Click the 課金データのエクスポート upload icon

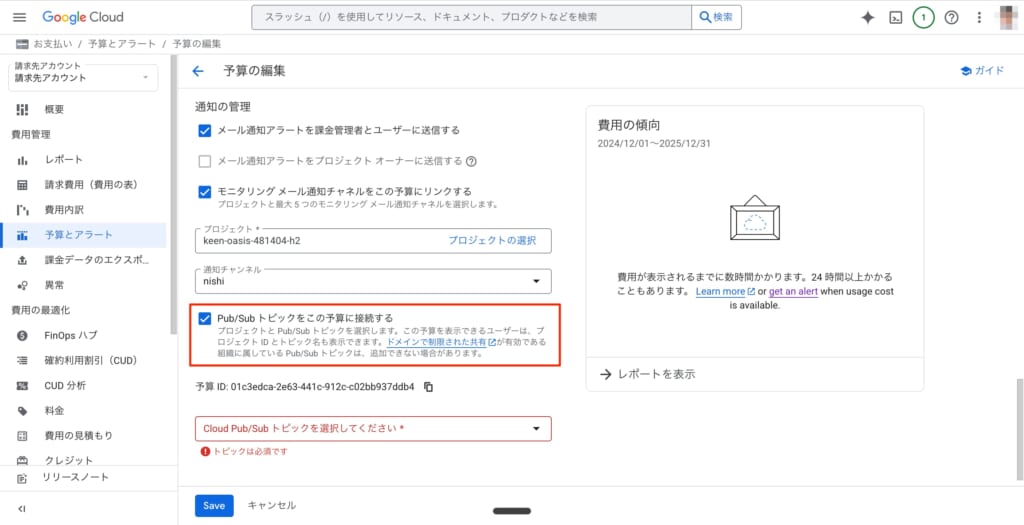[22, 261]
